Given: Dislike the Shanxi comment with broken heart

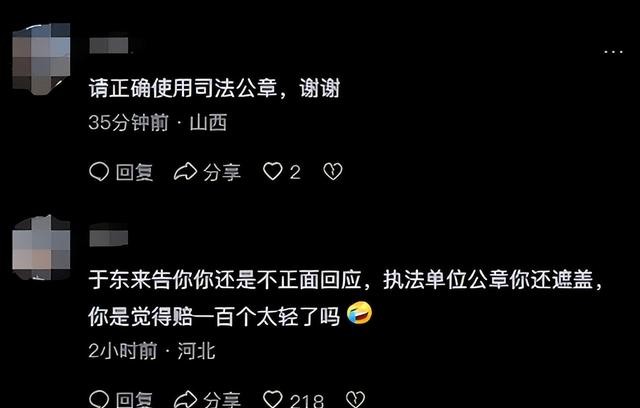Looking at the screenshot, I should 333,172.
